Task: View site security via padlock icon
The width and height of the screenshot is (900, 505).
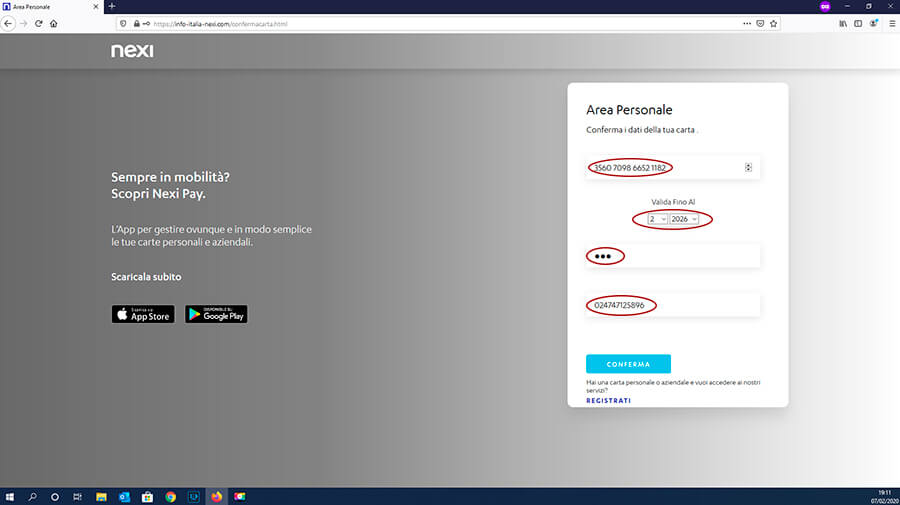Action: click(x=137, y=24)
